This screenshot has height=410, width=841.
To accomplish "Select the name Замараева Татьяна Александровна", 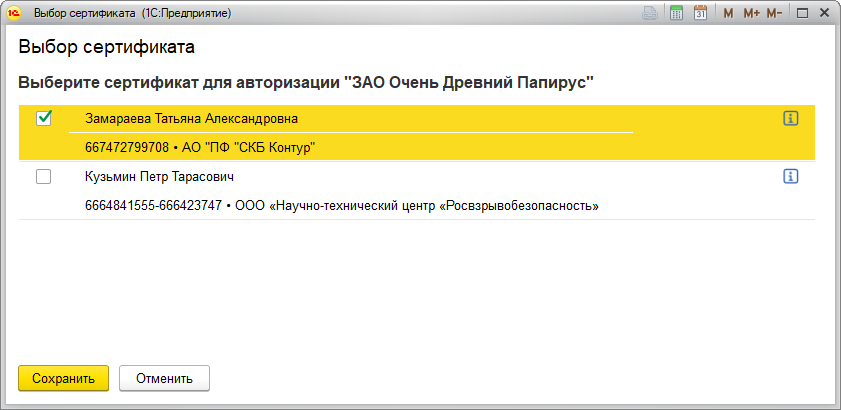I will 191,119.
